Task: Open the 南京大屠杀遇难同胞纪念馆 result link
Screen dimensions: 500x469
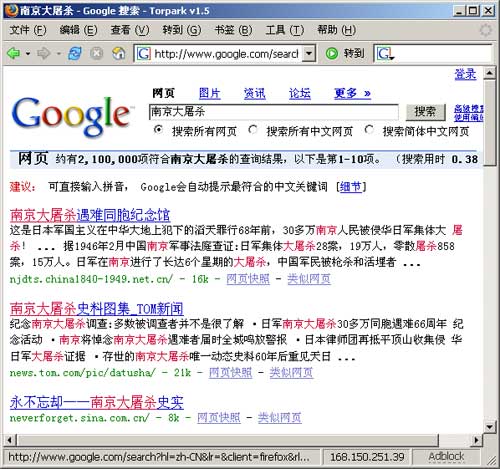Action: 90,215
